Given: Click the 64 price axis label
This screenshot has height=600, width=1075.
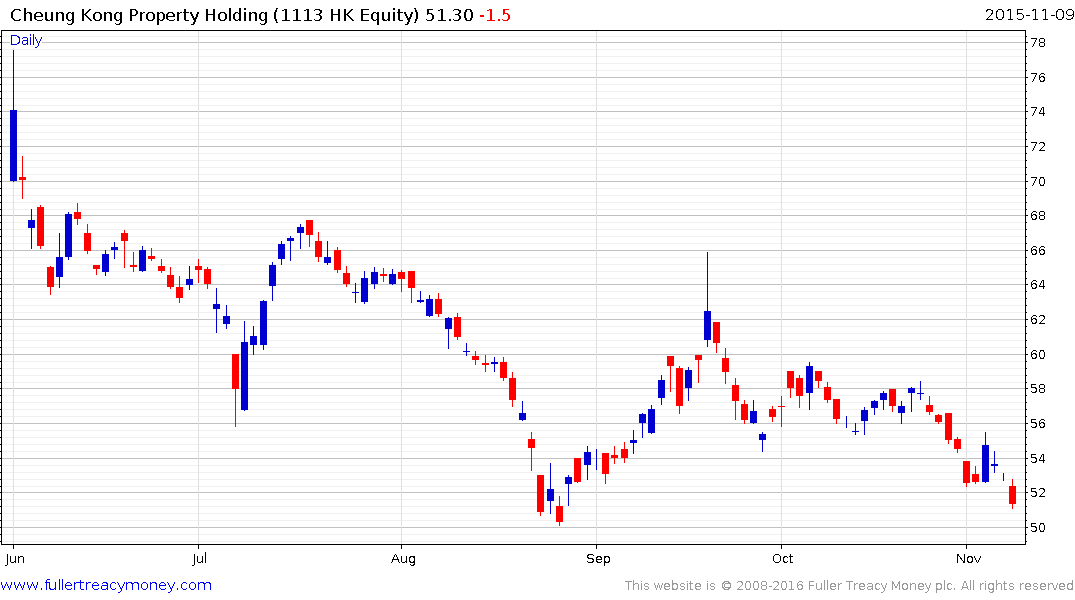Looking at the screenshot, I should pos(1037,285).
